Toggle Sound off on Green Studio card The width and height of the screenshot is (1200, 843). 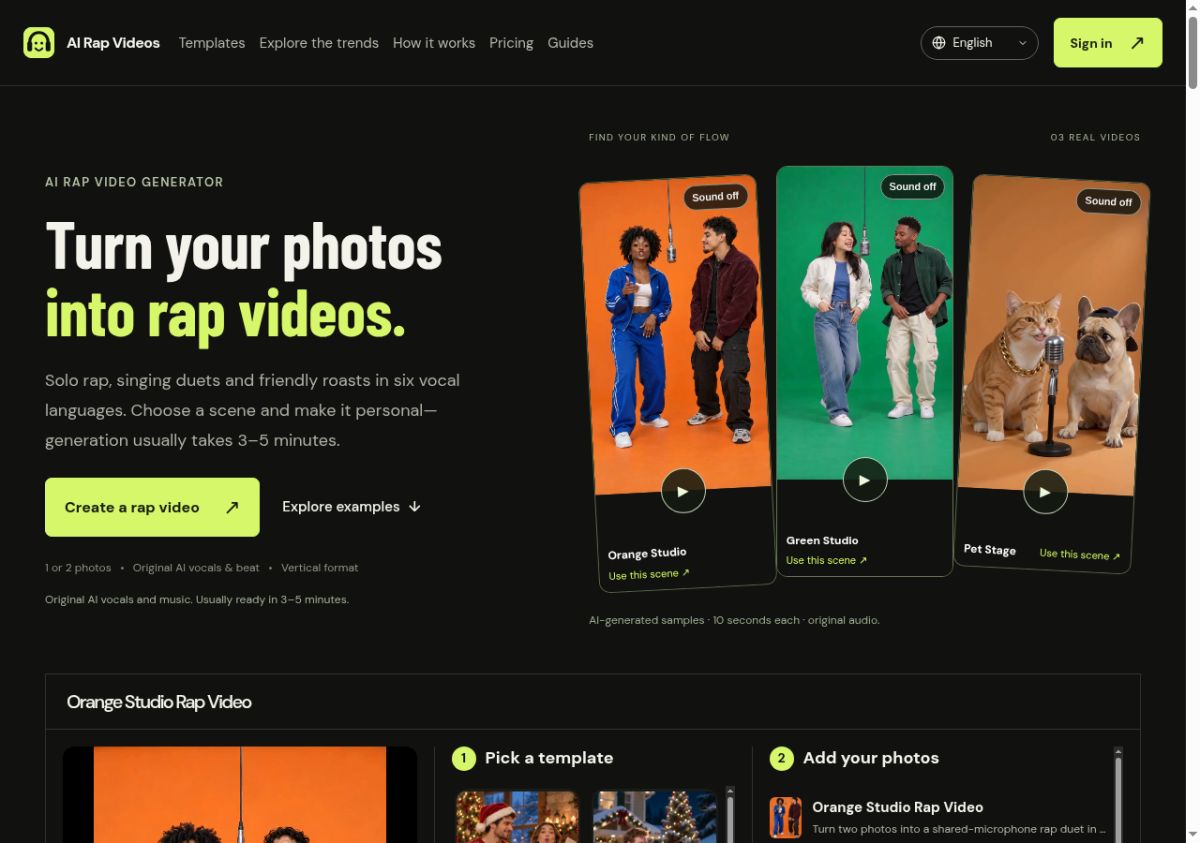[913, 187]
